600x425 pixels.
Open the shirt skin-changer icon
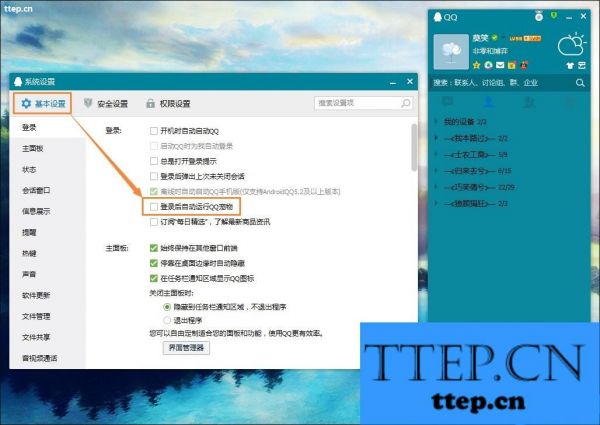pyautogui.click(x=570, y=65)
